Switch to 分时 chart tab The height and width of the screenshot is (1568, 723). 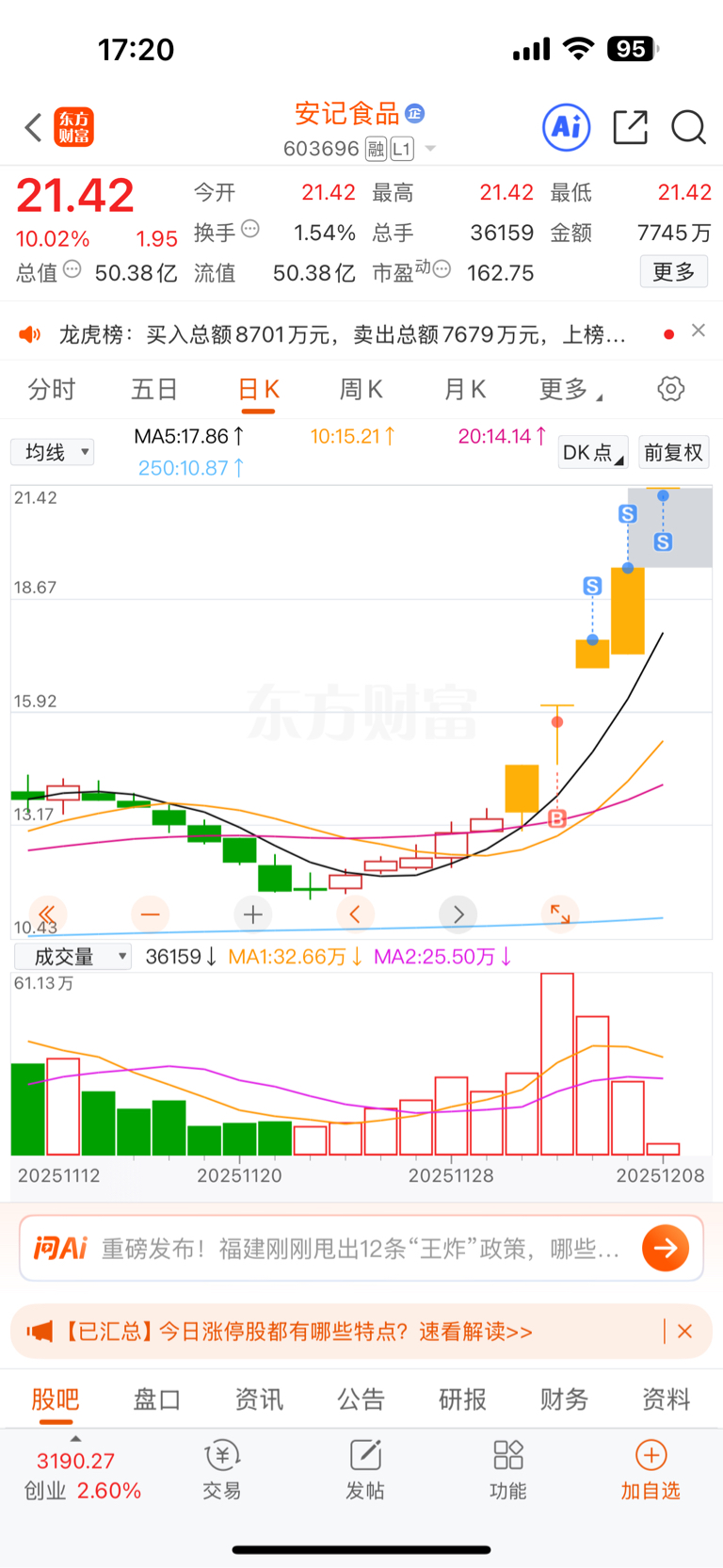click(52, 390)
